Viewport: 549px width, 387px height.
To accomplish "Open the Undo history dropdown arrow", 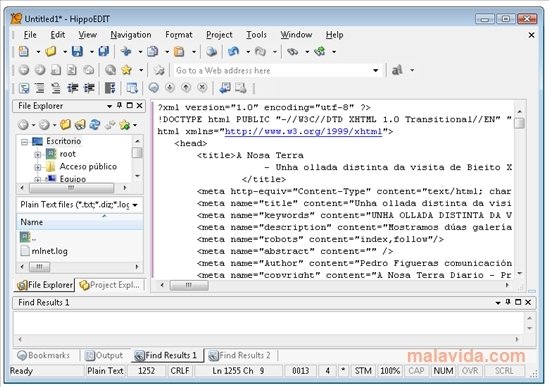I will coord(248,52).
